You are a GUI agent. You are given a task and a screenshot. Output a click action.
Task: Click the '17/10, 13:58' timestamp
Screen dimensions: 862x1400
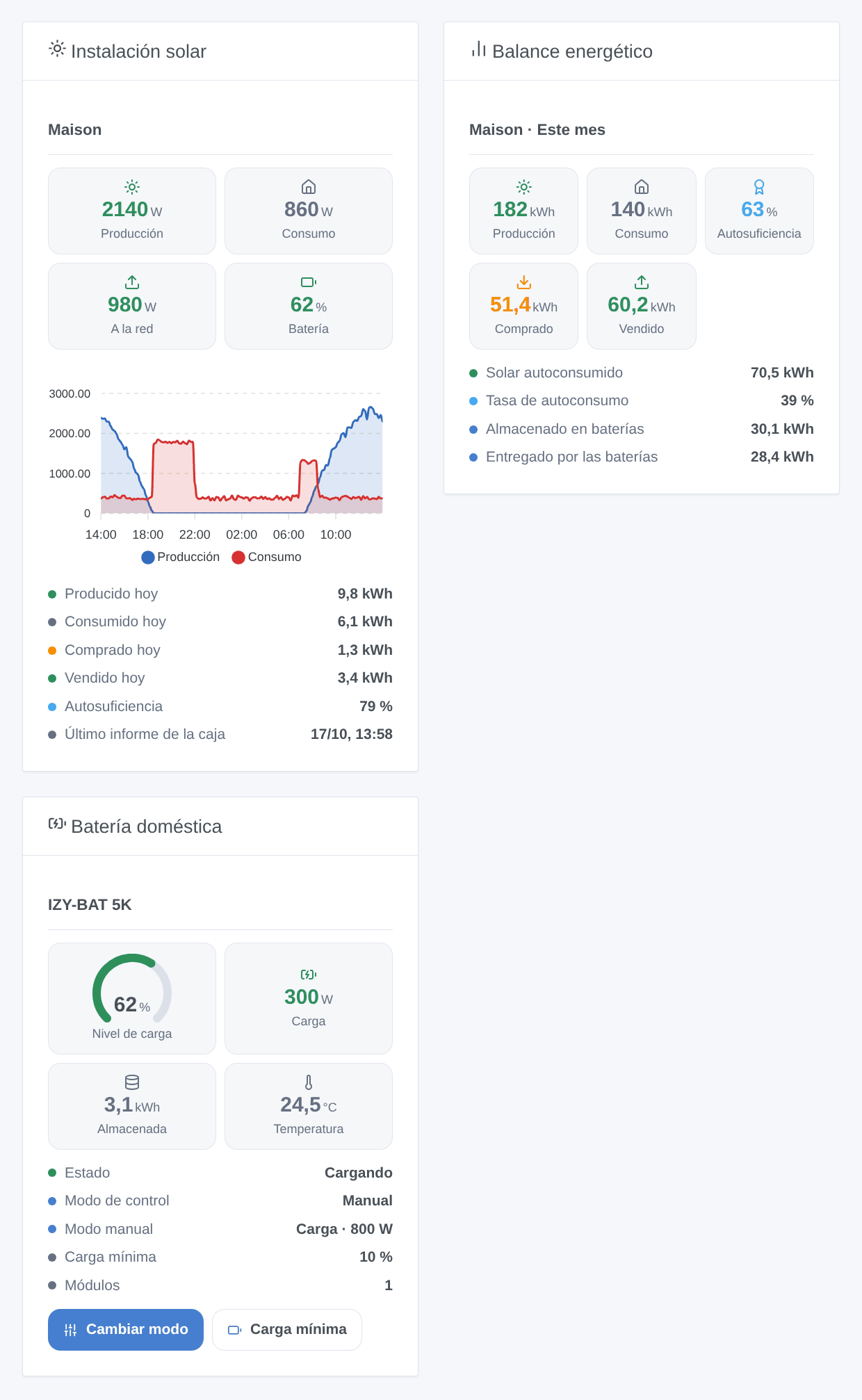click(352, 734)
